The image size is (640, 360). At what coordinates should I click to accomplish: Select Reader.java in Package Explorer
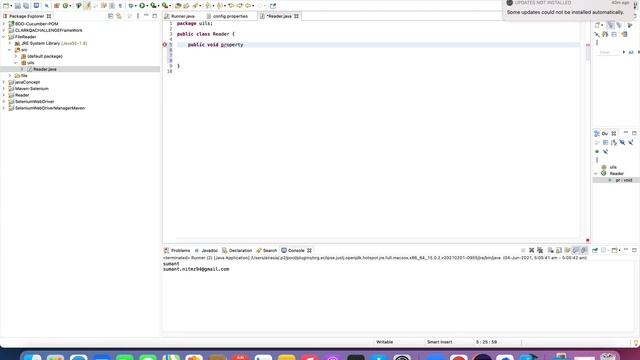(x=44, y=69)
